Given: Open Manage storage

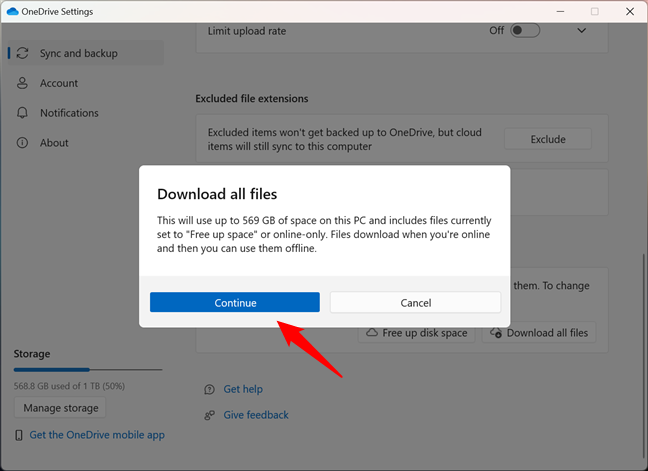Looking at the screenshot, I should 59,408.
